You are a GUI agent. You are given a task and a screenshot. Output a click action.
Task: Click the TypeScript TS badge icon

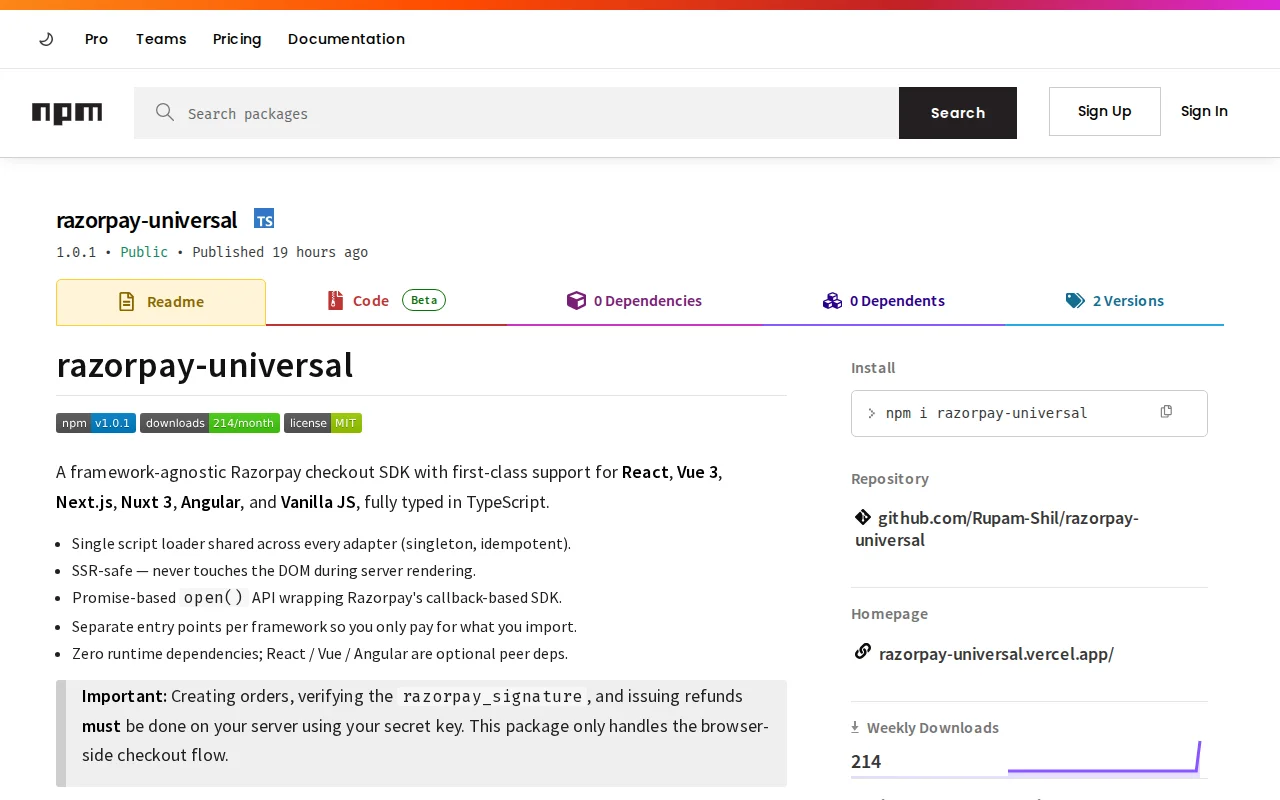point(264,219)
